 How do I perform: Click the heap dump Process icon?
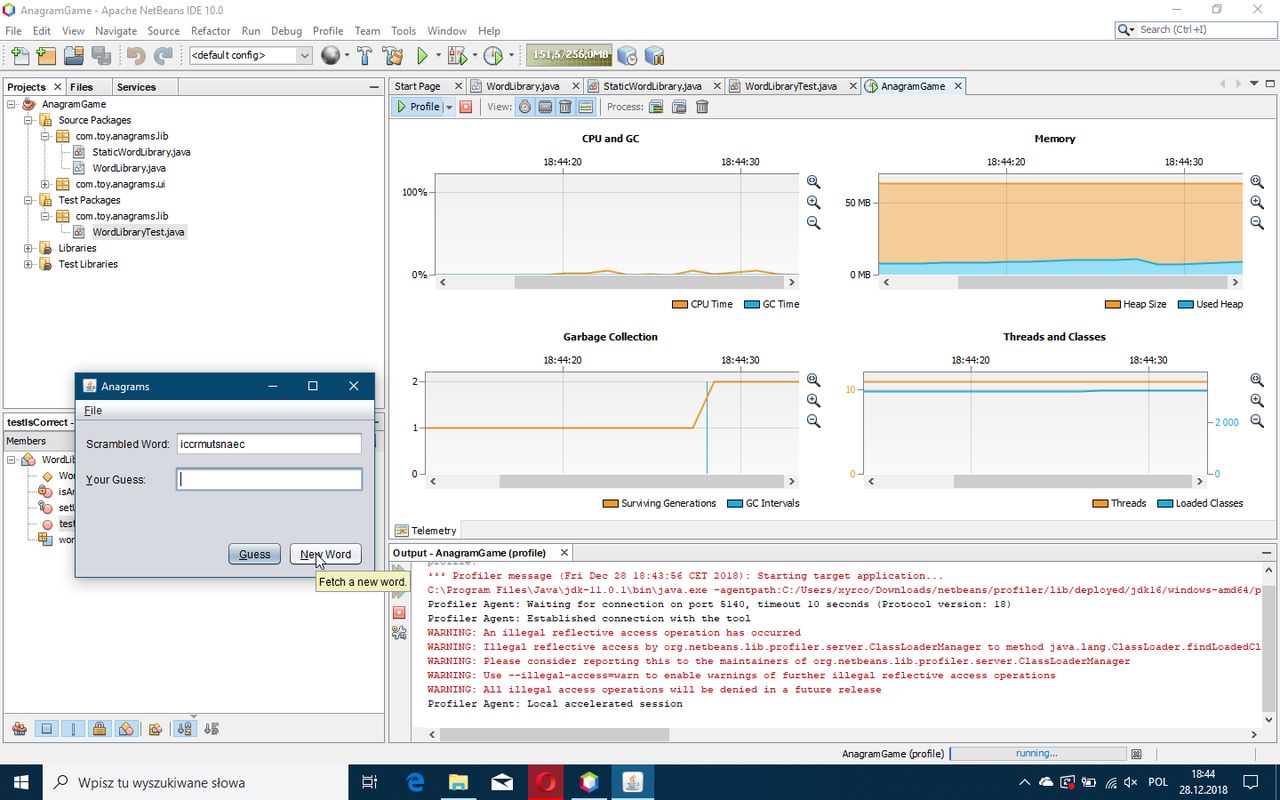(x=679, y=106)
